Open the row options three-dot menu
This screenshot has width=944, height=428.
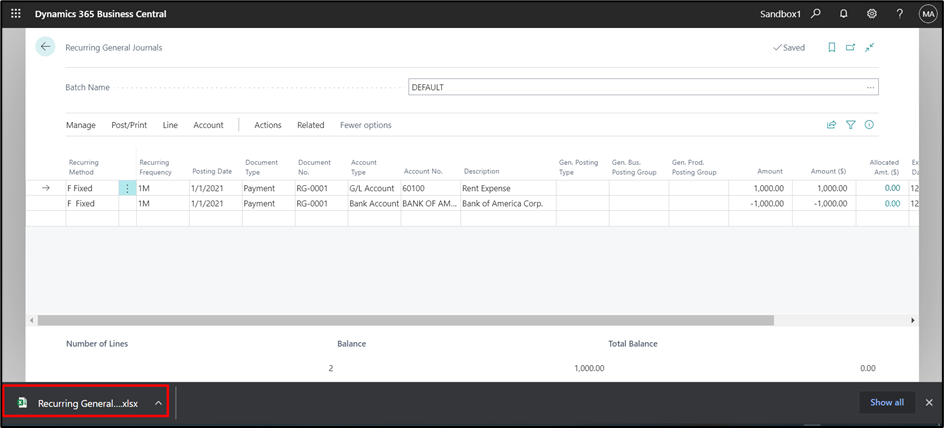(x=127, y=188)
